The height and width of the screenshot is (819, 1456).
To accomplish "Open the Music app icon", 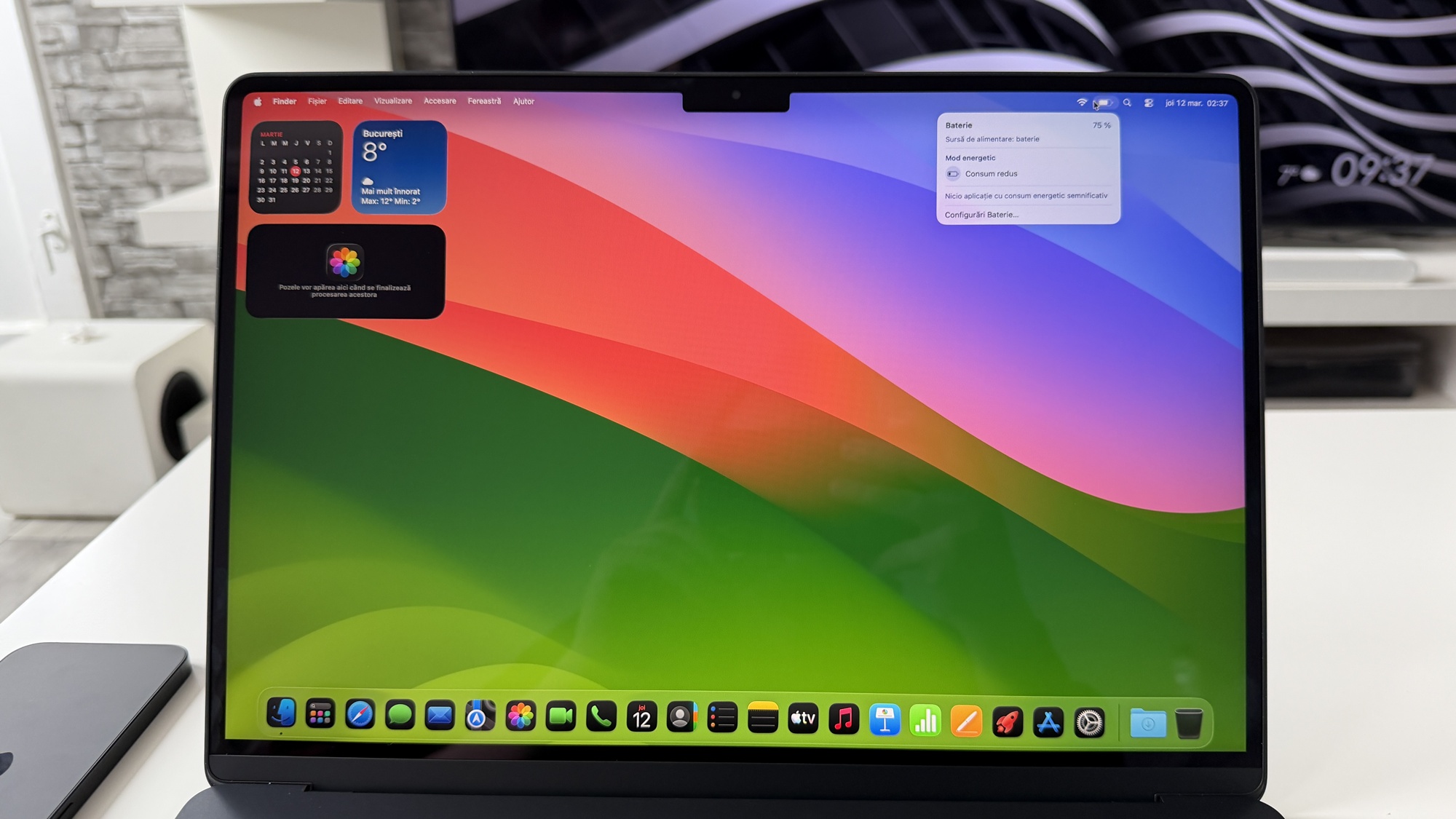I will point(844,720).
